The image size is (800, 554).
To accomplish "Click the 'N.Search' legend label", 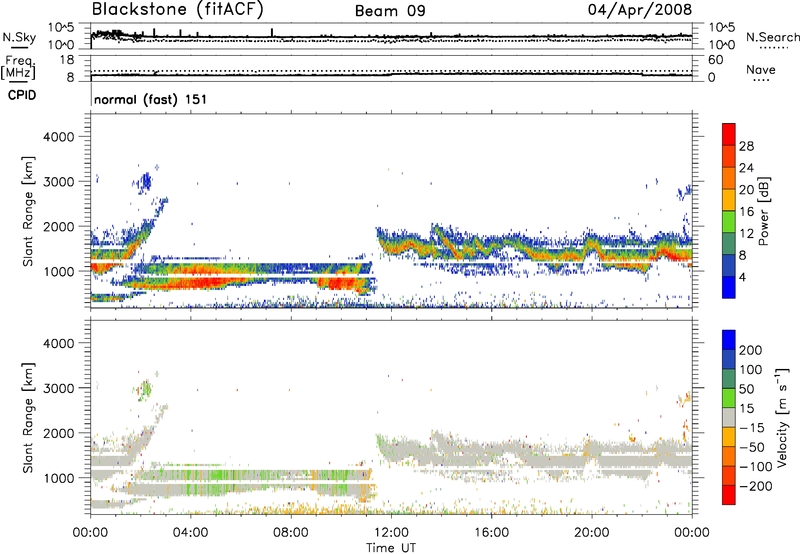I will tap(772, 37).
